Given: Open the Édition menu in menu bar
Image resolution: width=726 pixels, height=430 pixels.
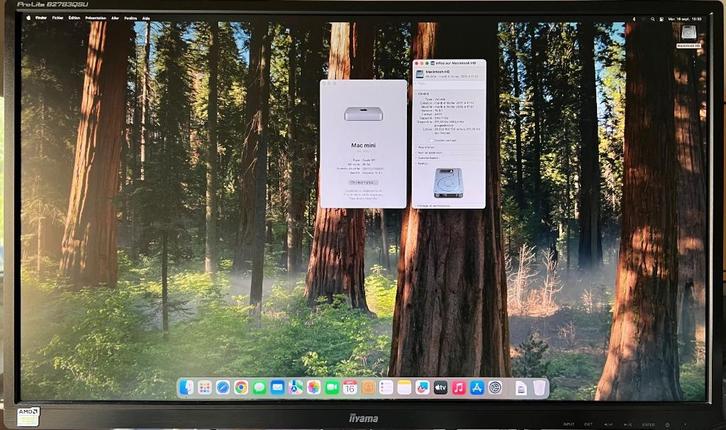Looking at the screenshot, I should coord(76,18).
